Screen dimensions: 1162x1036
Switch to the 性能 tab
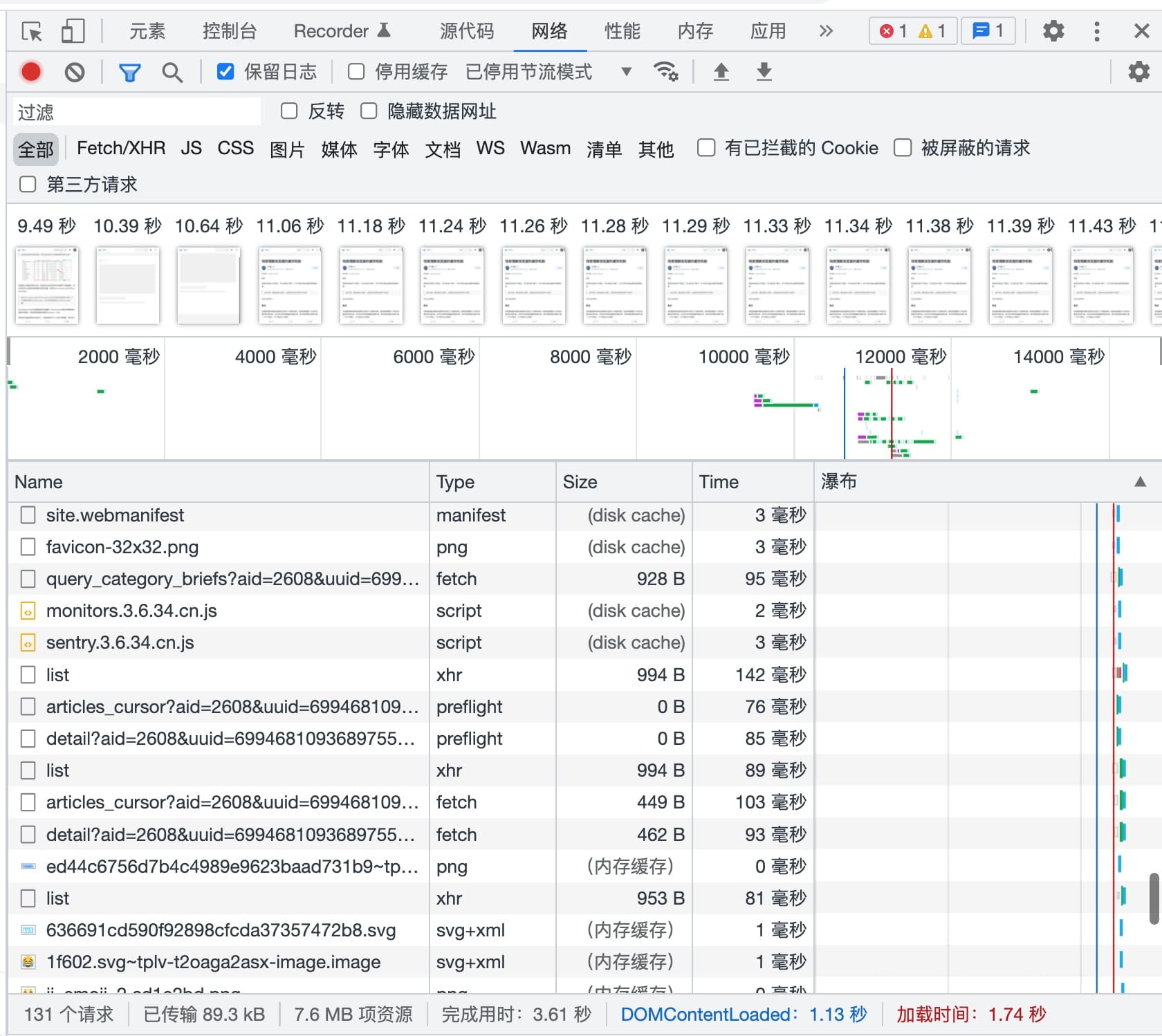point(621,31)
